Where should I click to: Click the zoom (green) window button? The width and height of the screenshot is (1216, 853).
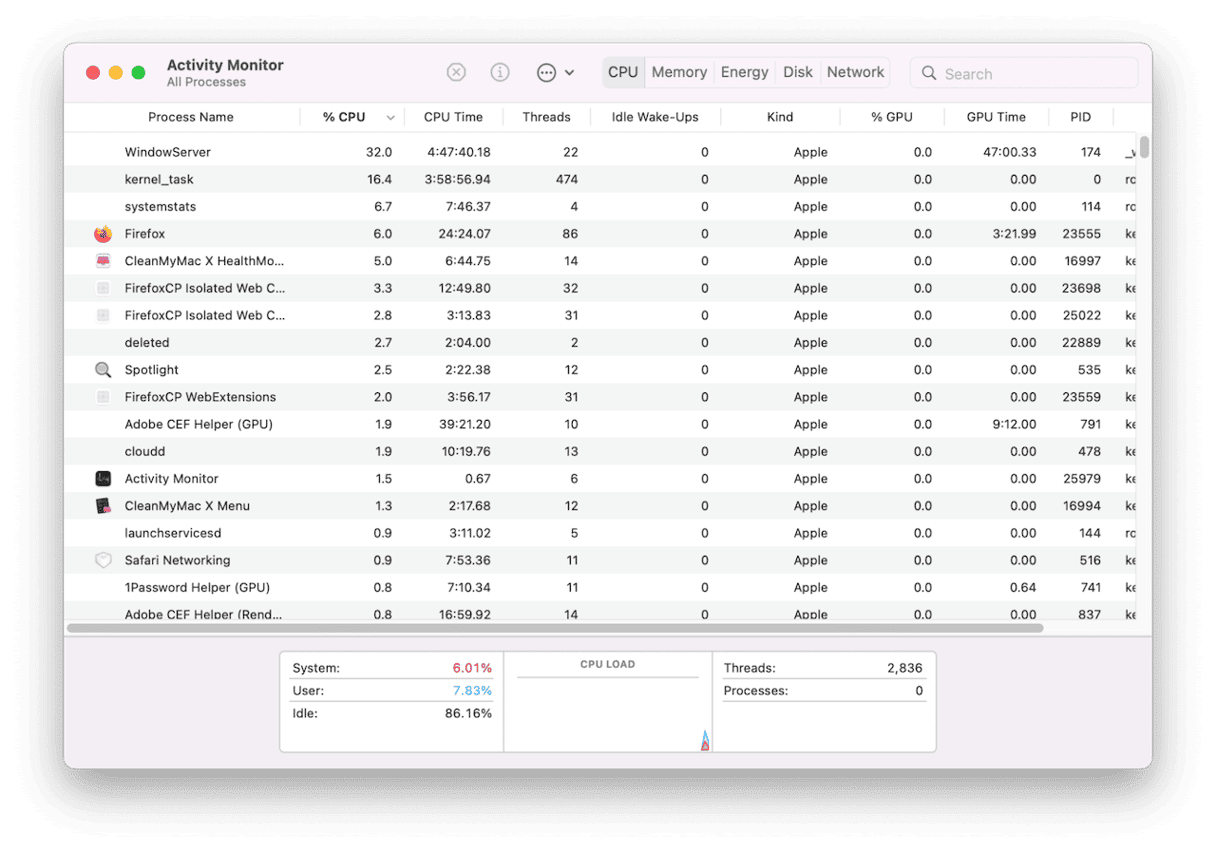coord(139,72)
